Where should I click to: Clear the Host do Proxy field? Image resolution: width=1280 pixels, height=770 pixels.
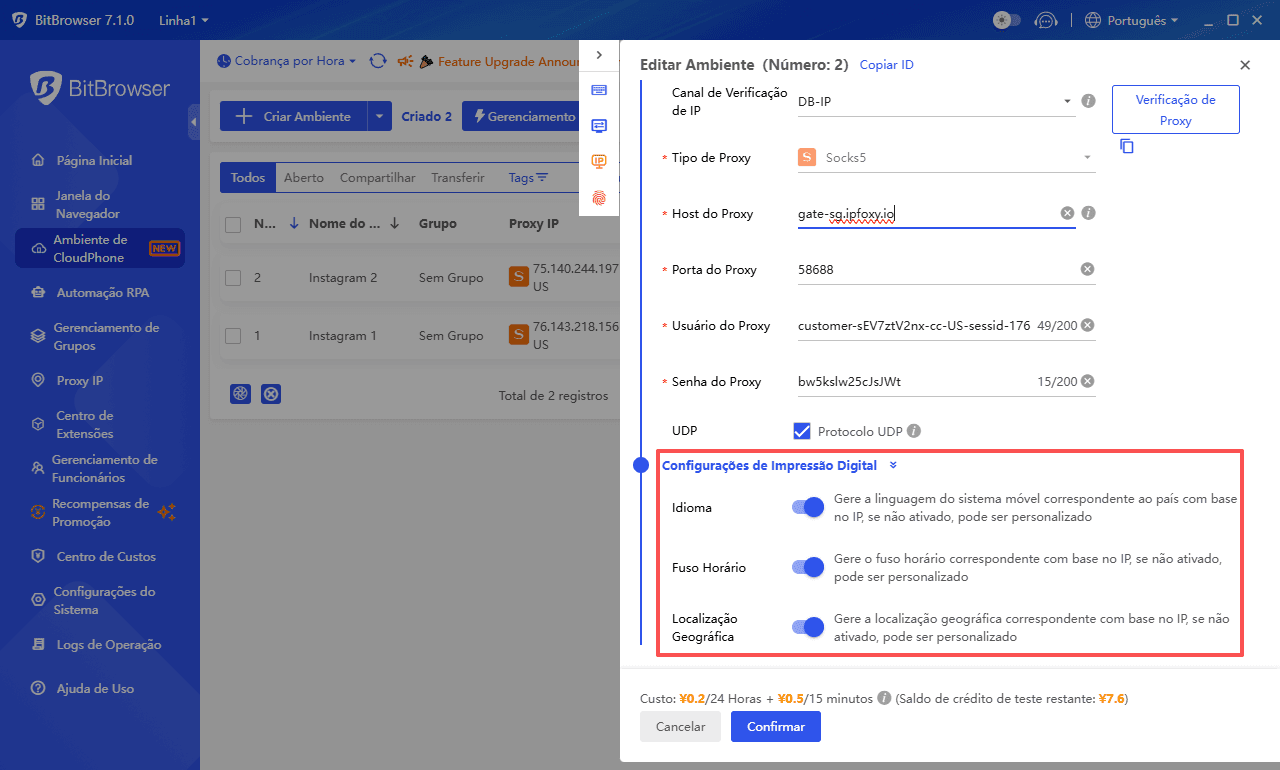click(1067, 213)
